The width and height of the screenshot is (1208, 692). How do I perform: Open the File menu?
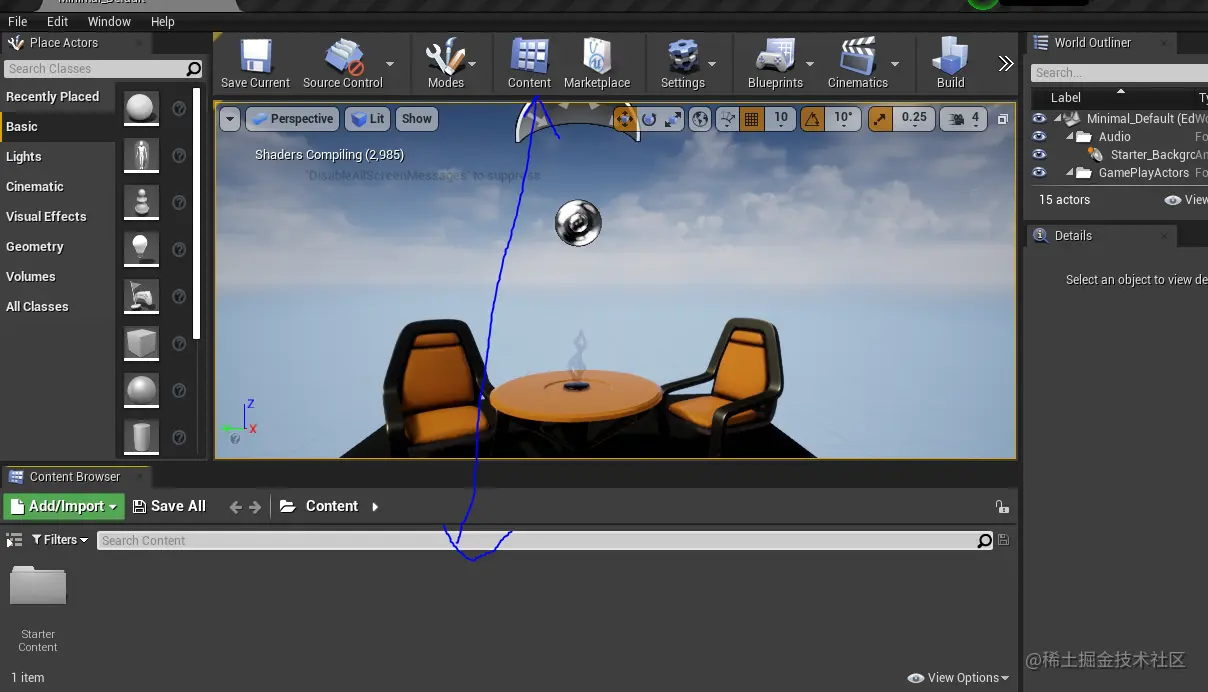(x=17, y=21)
